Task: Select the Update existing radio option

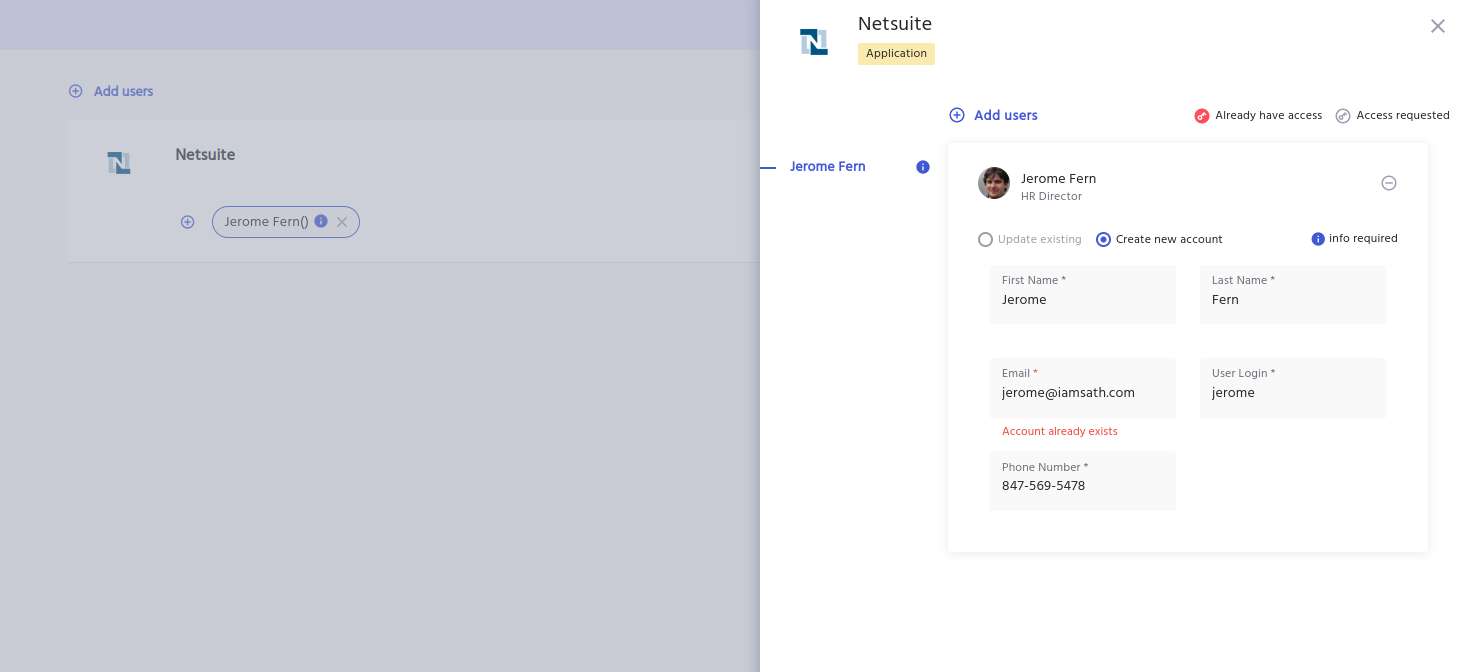Action: click(986, 240)
